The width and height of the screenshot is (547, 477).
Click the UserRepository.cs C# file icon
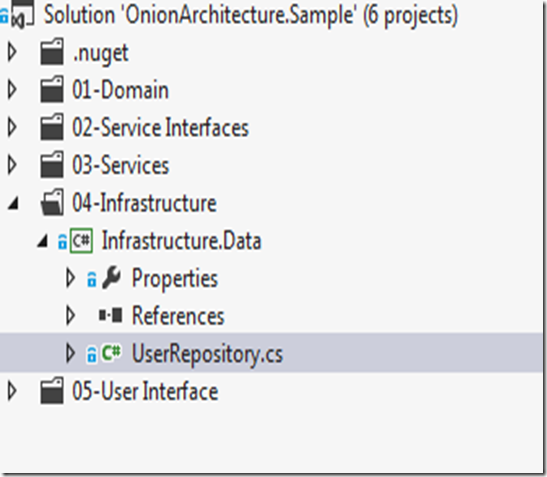pos(111,353)
